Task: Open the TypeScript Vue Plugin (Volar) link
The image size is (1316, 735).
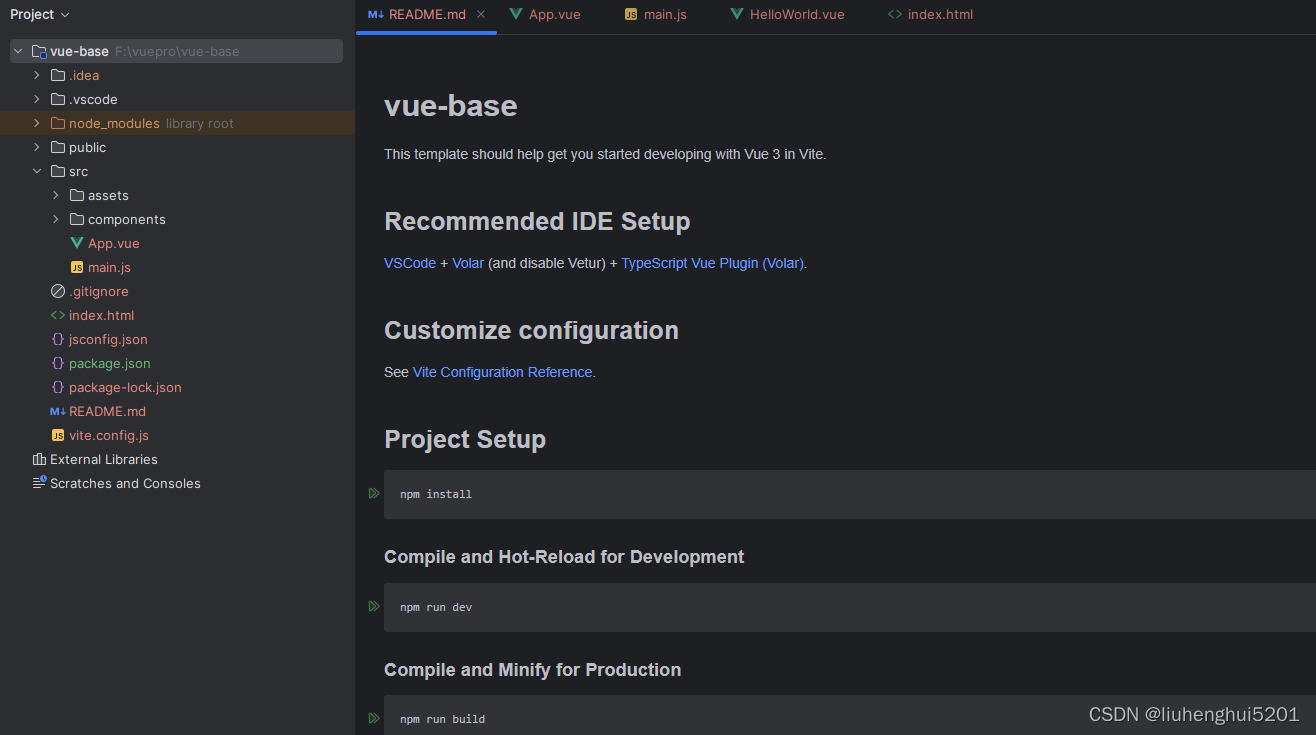Action: coord(713,263)
